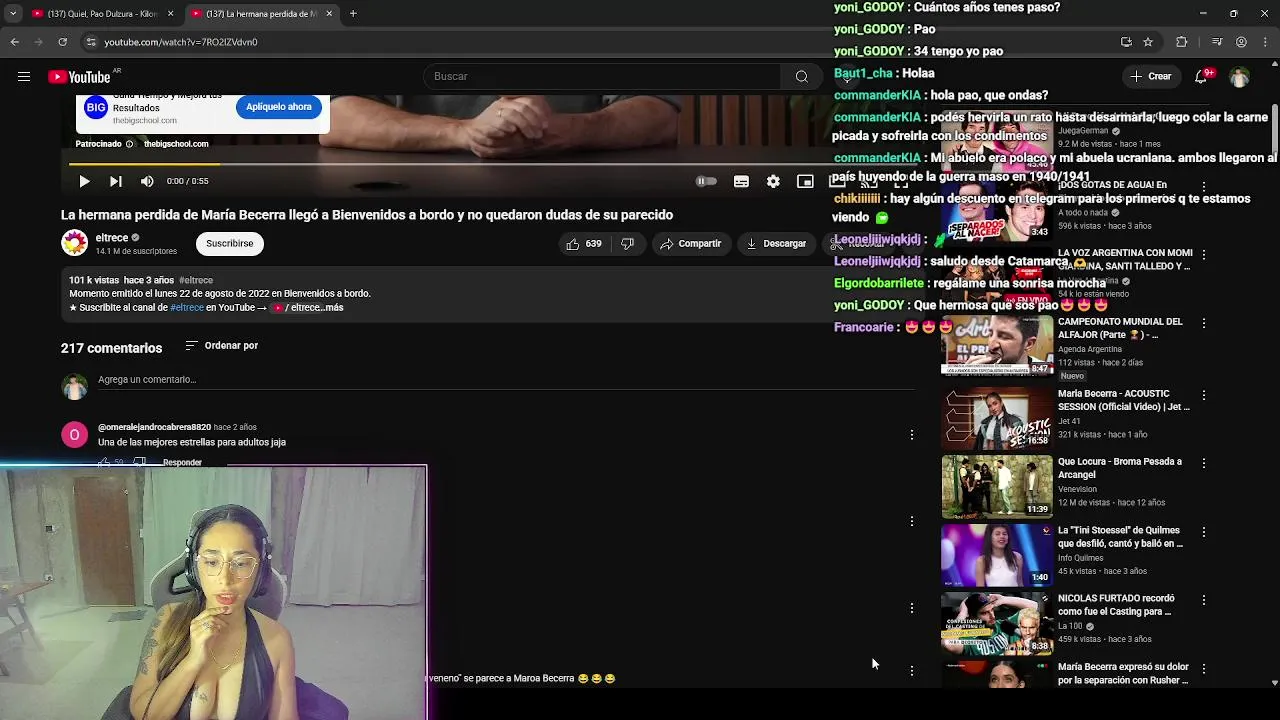Open the YouTube hamburger guide menu
Image resolution: width=1280 pixels, height=720 pixels.
[24, 77]
